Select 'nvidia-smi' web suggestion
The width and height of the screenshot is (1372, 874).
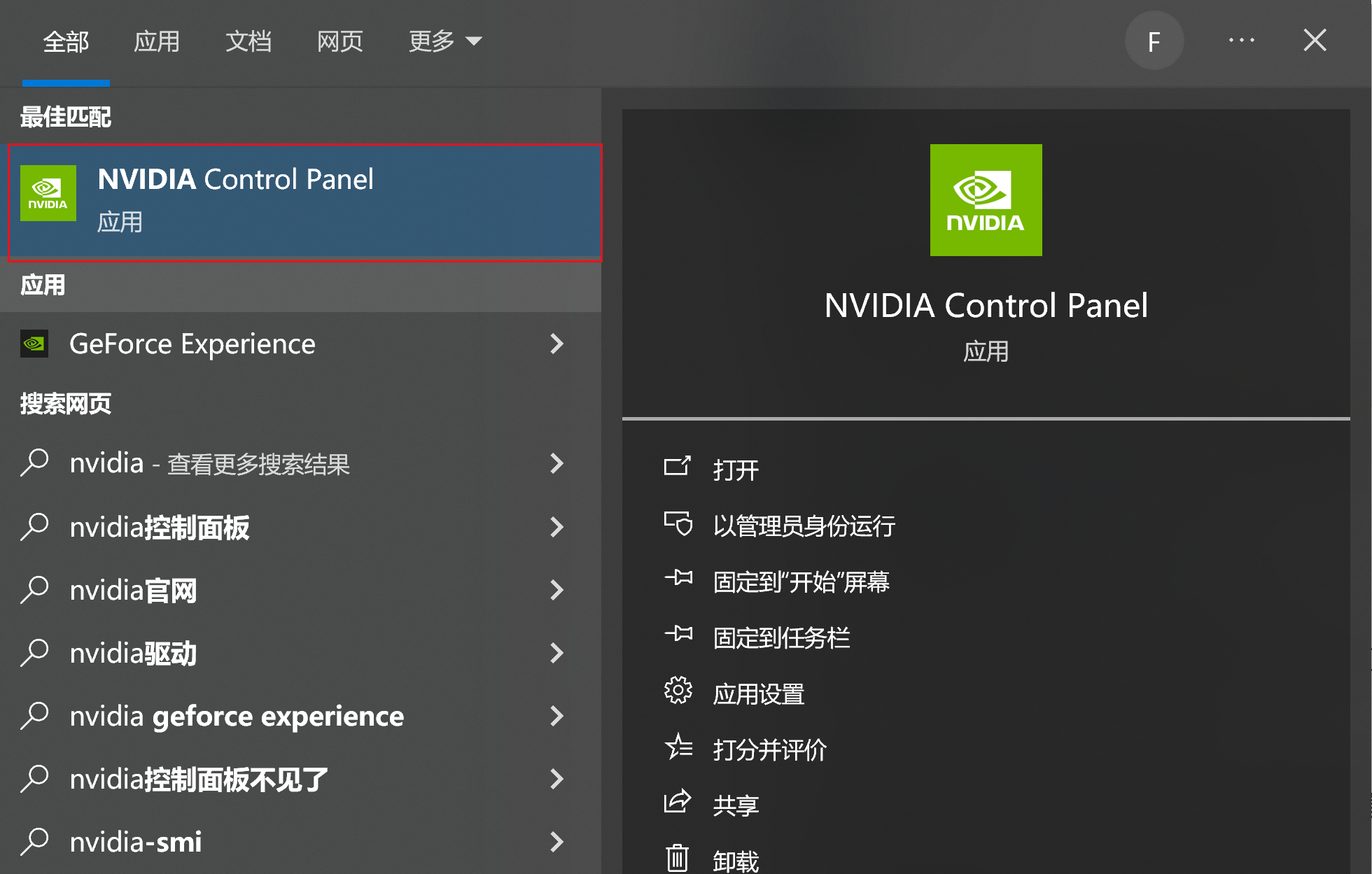(x=300, y=842)
